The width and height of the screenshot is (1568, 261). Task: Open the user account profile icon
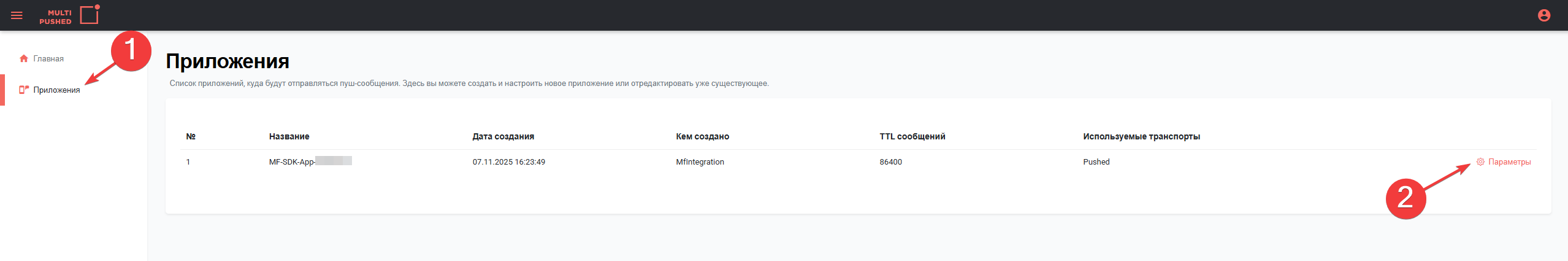click(1543, 15)
